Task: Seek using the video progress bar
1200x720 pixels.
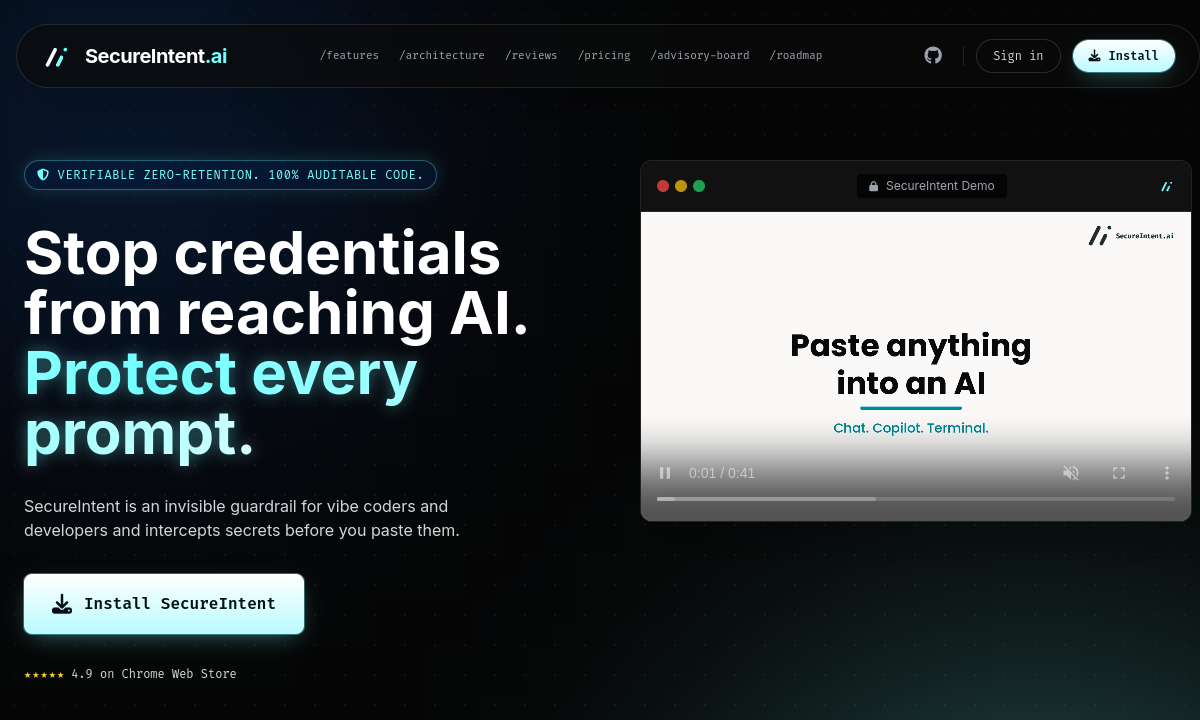Action: (916, 498)
